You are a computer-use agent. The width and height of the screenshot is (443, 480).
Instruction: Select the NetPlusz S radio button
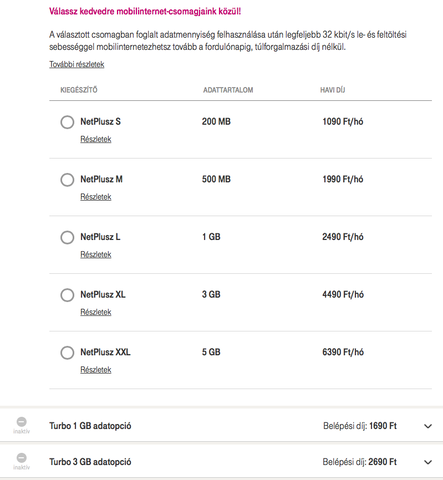67,122
